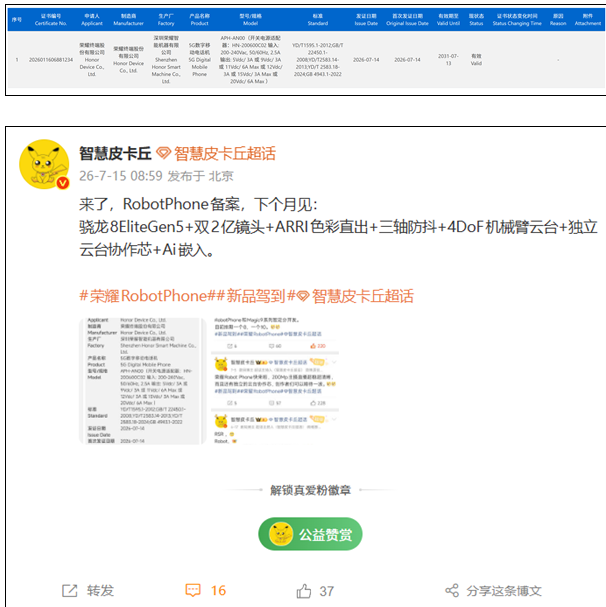This screenshot has width=606, height=607.
Task: Click the Applicant column header
Action: [92, 19]
